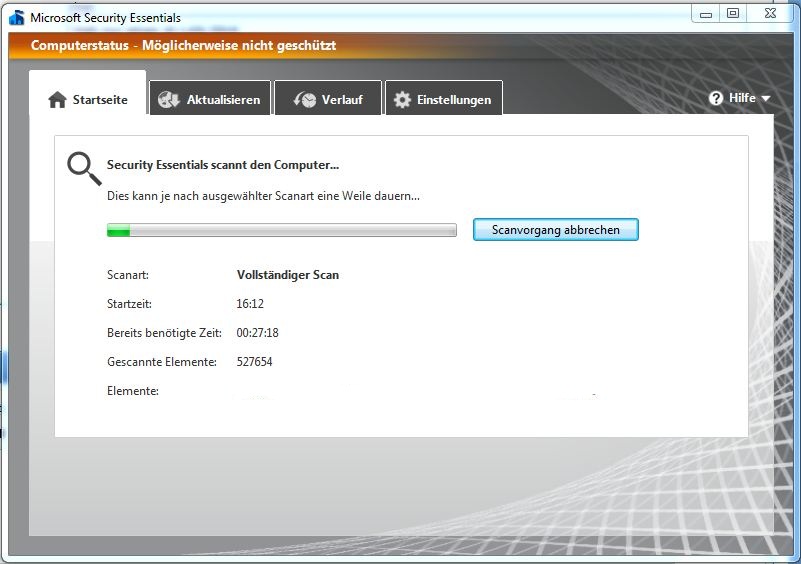The height and width of the screenshot is (564, 801).
Task: Open the Startseite tab
Action: 88,93
